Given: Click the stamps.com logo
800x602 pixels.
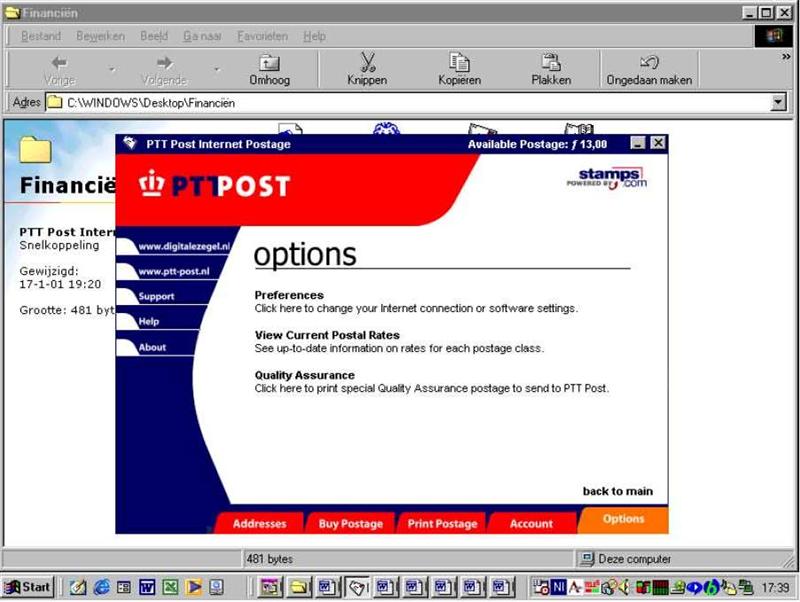Looking at the screenshot, I should [x=607, y=178].
